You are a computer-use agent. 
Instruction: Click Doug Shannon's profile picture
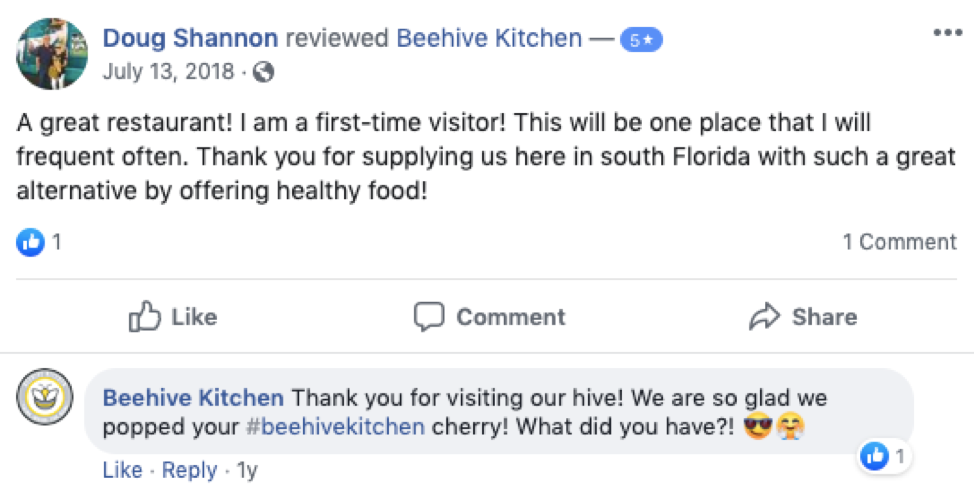coord(51,53)
